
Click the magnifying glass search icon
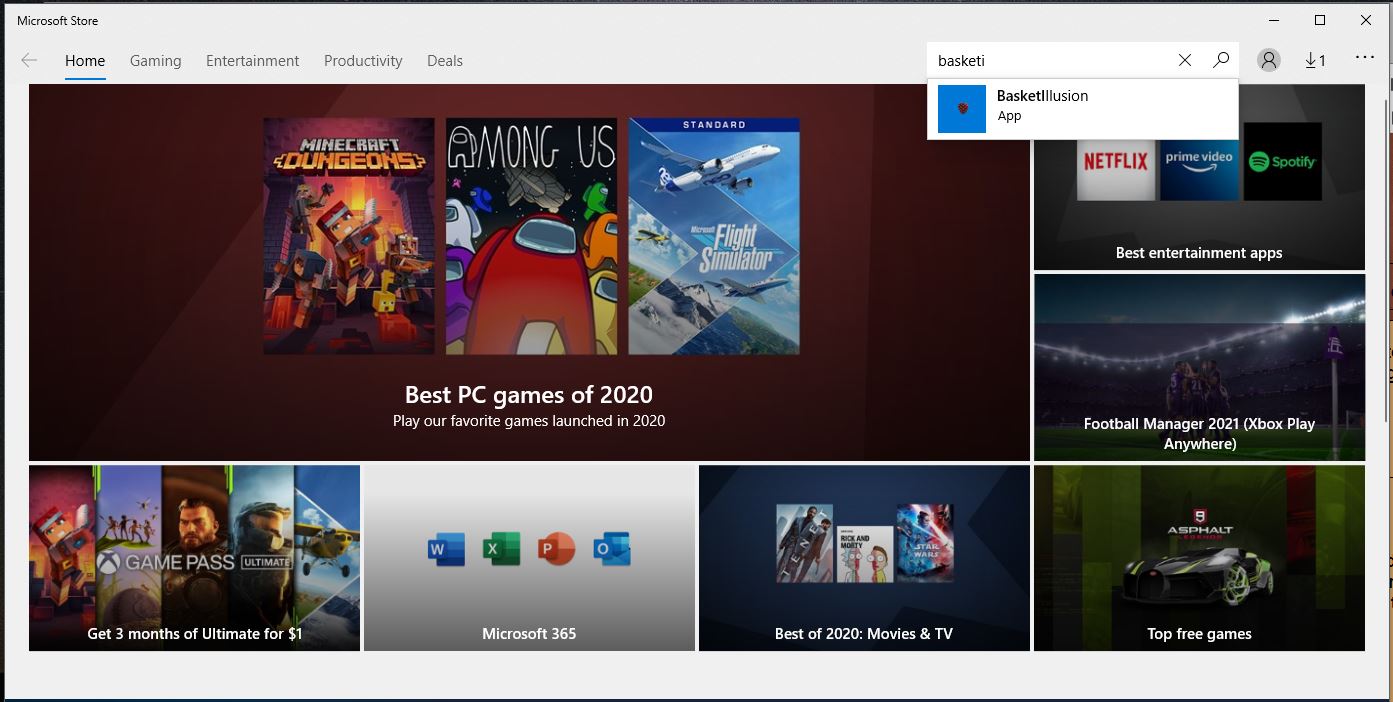[1221, 60]
